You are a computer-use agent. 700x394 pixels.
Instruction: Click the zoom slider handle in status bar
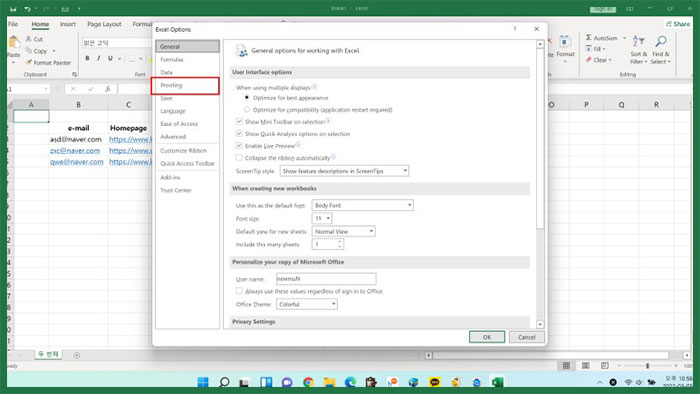tap(647, 365)
